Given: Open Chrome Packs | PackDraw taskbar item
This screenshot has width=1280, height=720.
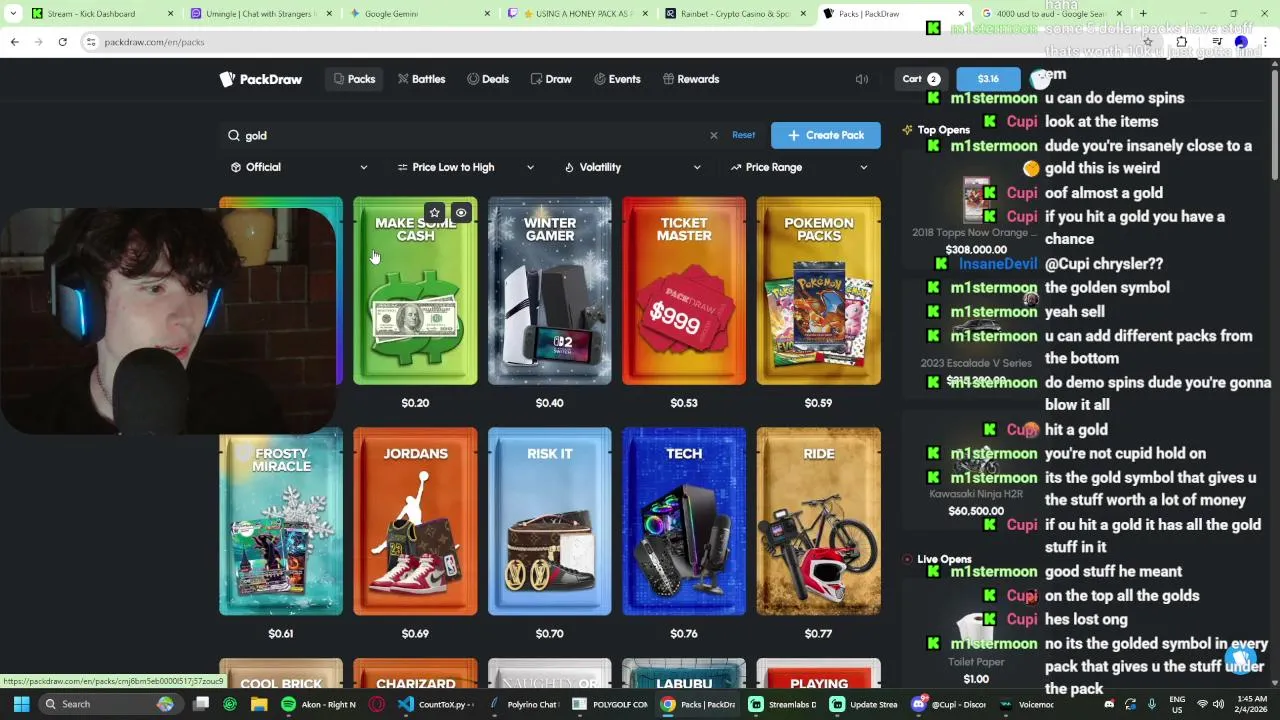Looking at the screenshot, I should (698, 704).
